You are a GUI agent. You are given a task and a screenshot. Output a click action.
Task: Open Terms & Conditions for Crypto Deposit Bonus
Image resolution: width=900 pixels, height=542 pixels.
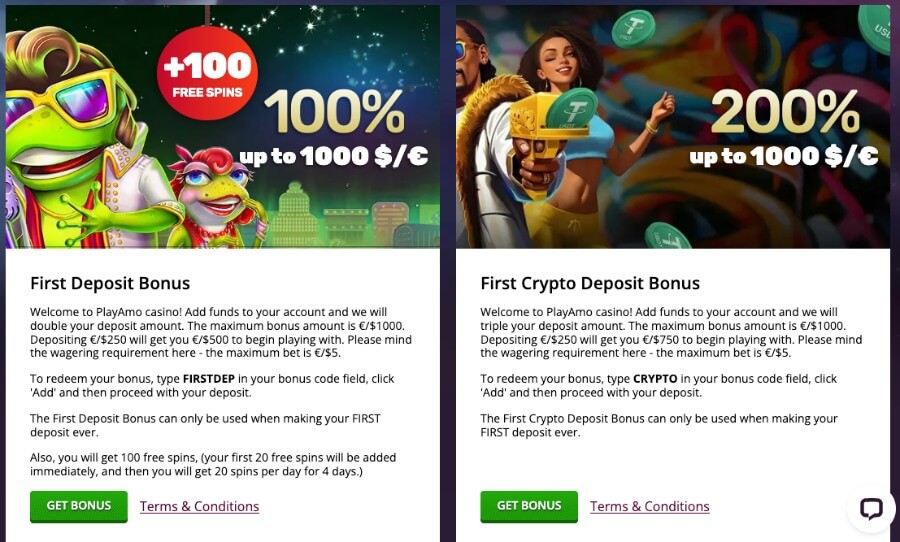tap(650, 506)
